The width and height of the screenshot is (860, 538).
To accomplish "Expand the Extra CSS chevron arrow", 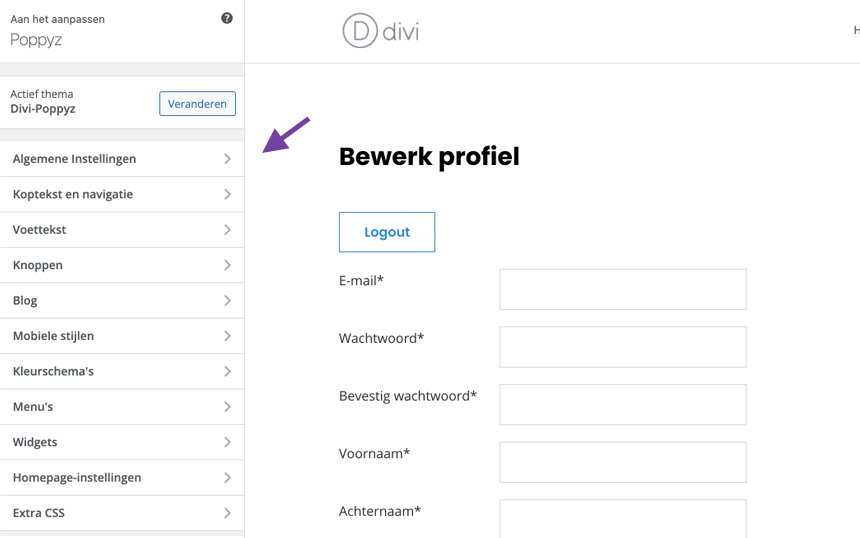I will pos(227,513).
